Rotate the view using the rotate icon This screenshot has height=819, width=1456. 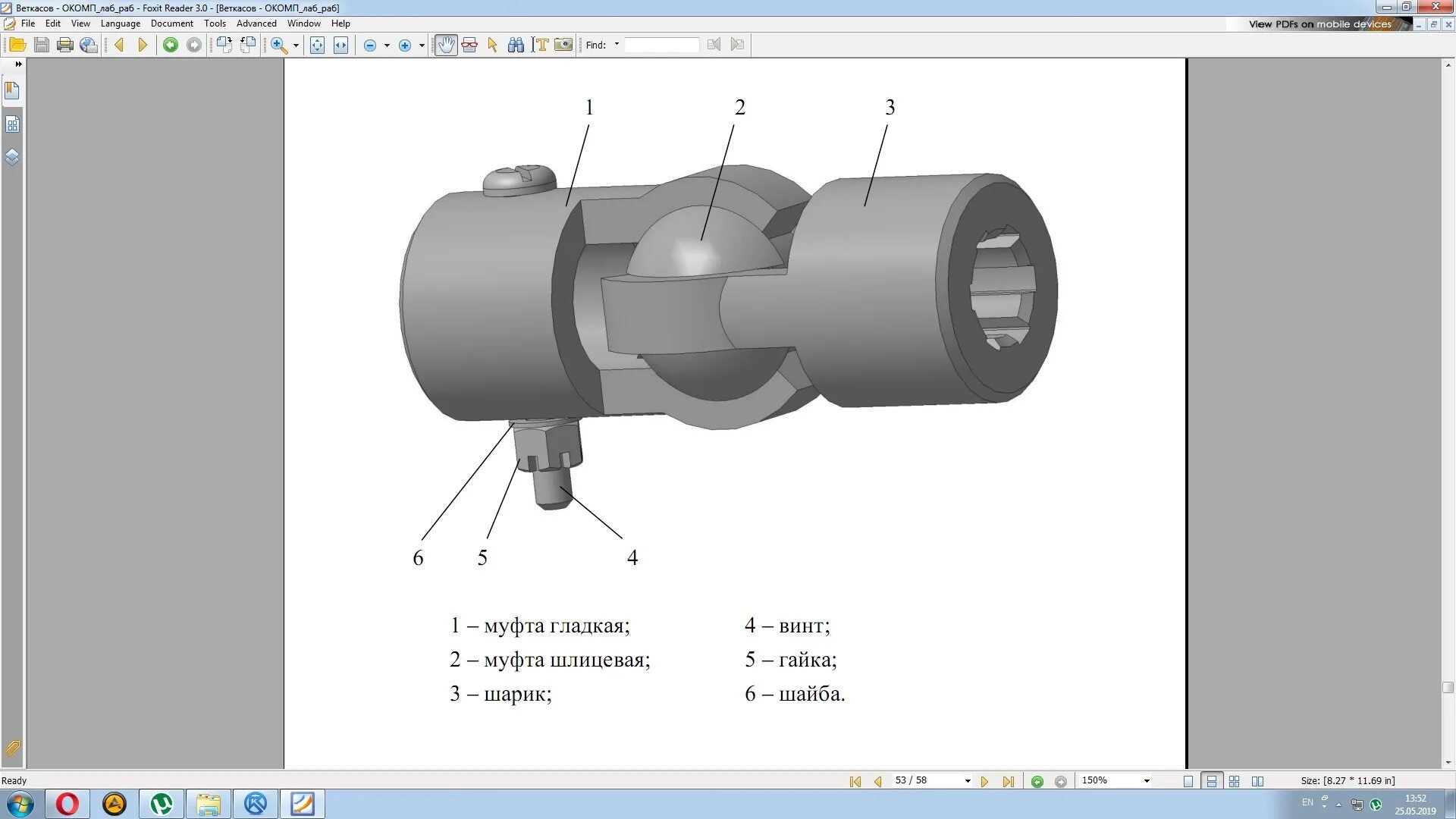point(224,45)
